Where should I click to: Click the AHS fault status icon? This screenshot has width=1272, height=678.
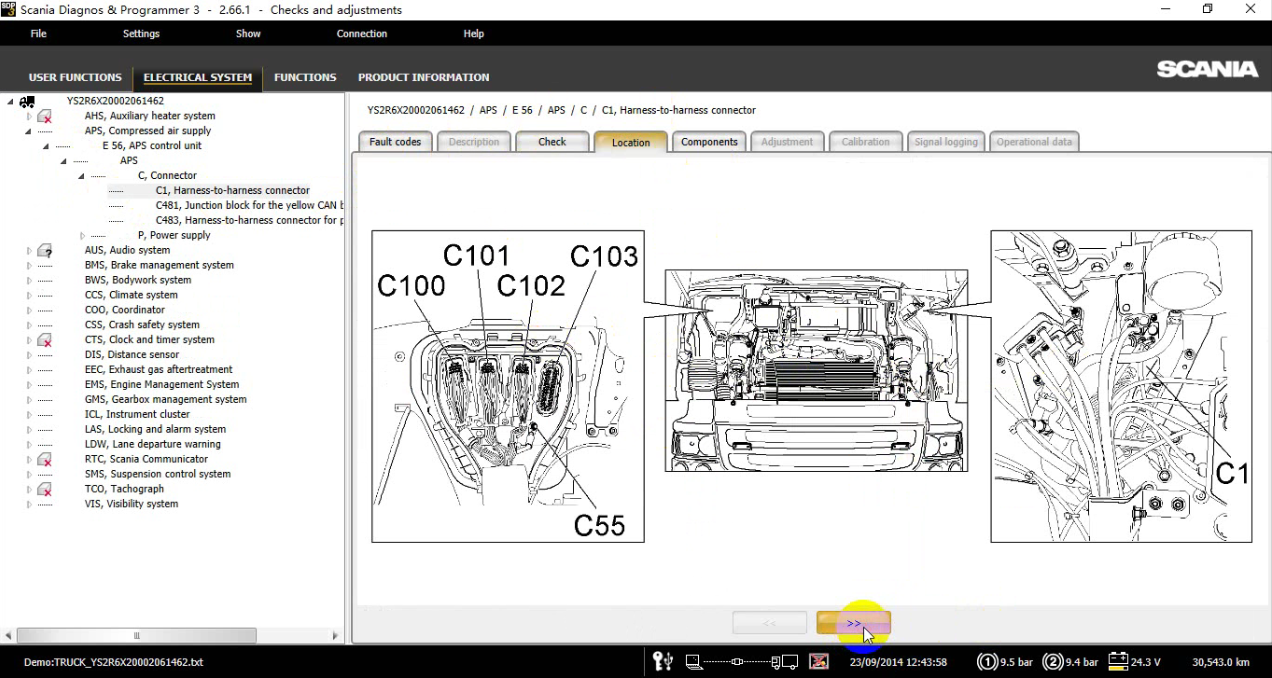[45, 116]
